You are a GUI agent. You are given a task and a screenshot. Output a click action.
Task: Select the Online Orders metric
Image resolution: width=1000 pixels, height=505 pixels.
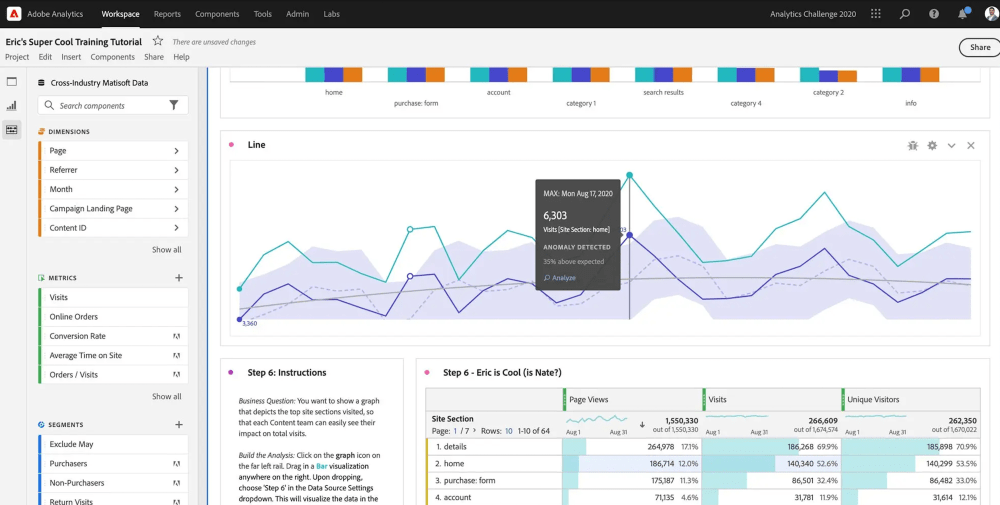[113, 317]
